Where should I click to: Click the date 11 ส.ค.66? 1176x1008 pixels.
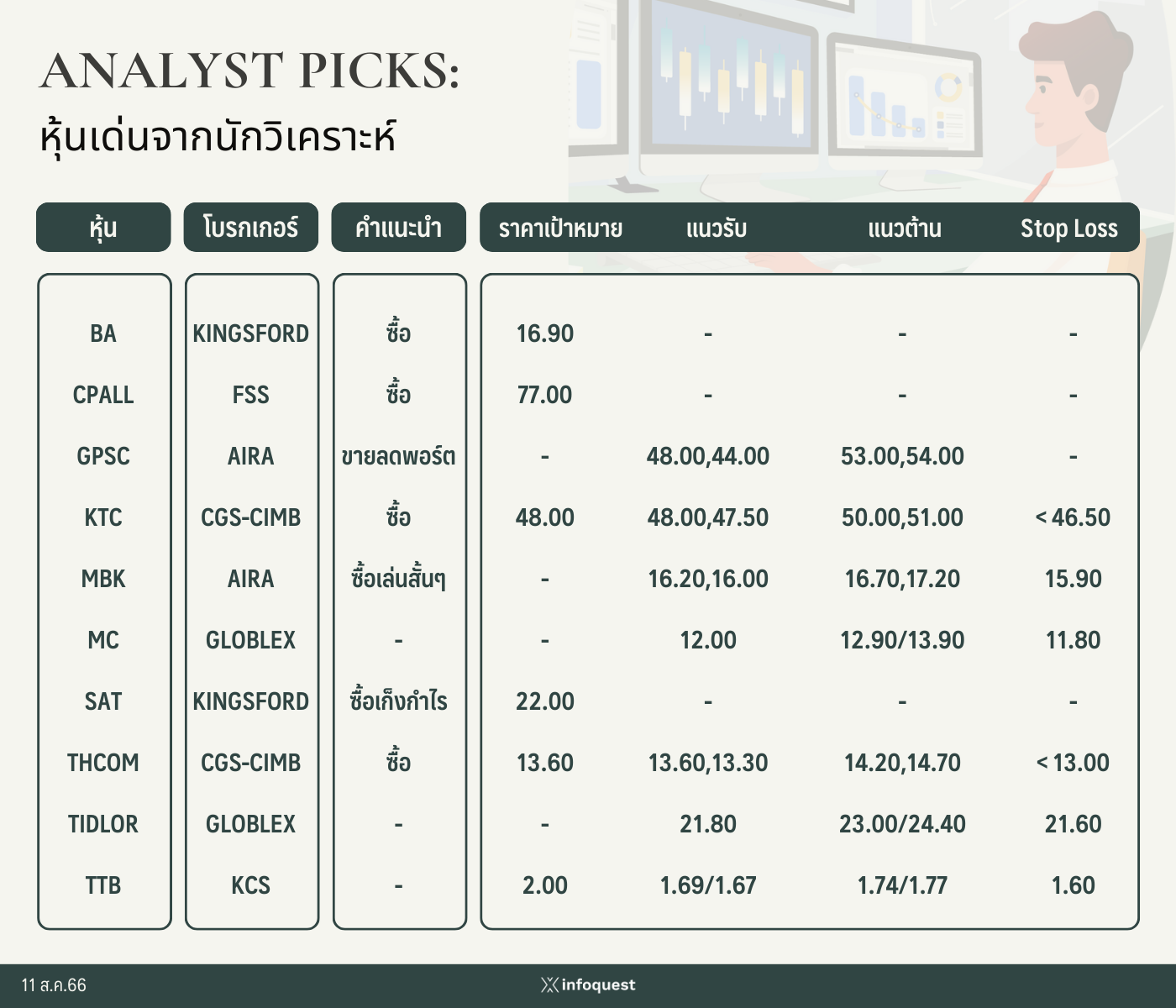tap(55, 985)
